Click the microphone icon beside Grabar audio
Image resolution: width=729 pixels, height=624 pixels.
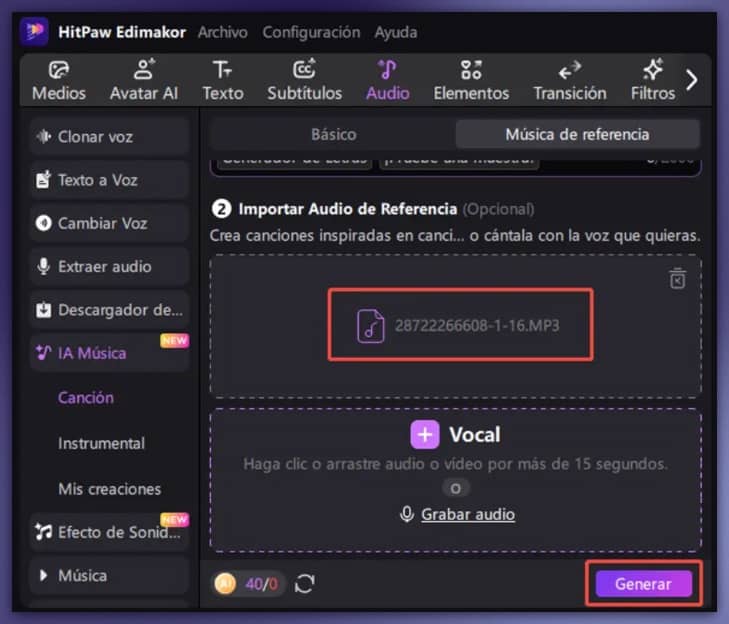(407, 514)
